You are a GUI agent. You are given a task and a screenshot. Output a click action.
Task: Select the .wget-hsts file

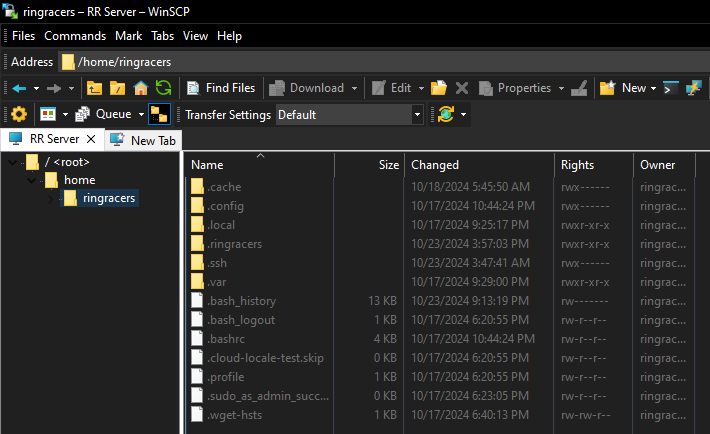(x=235, y=415)
